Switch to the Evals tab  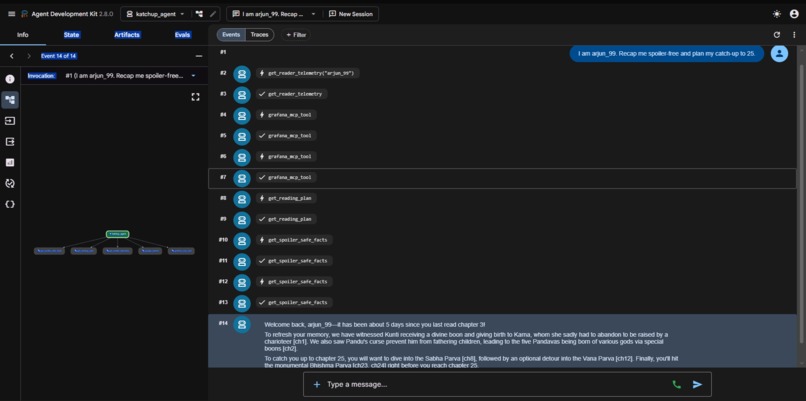point(182,35)
